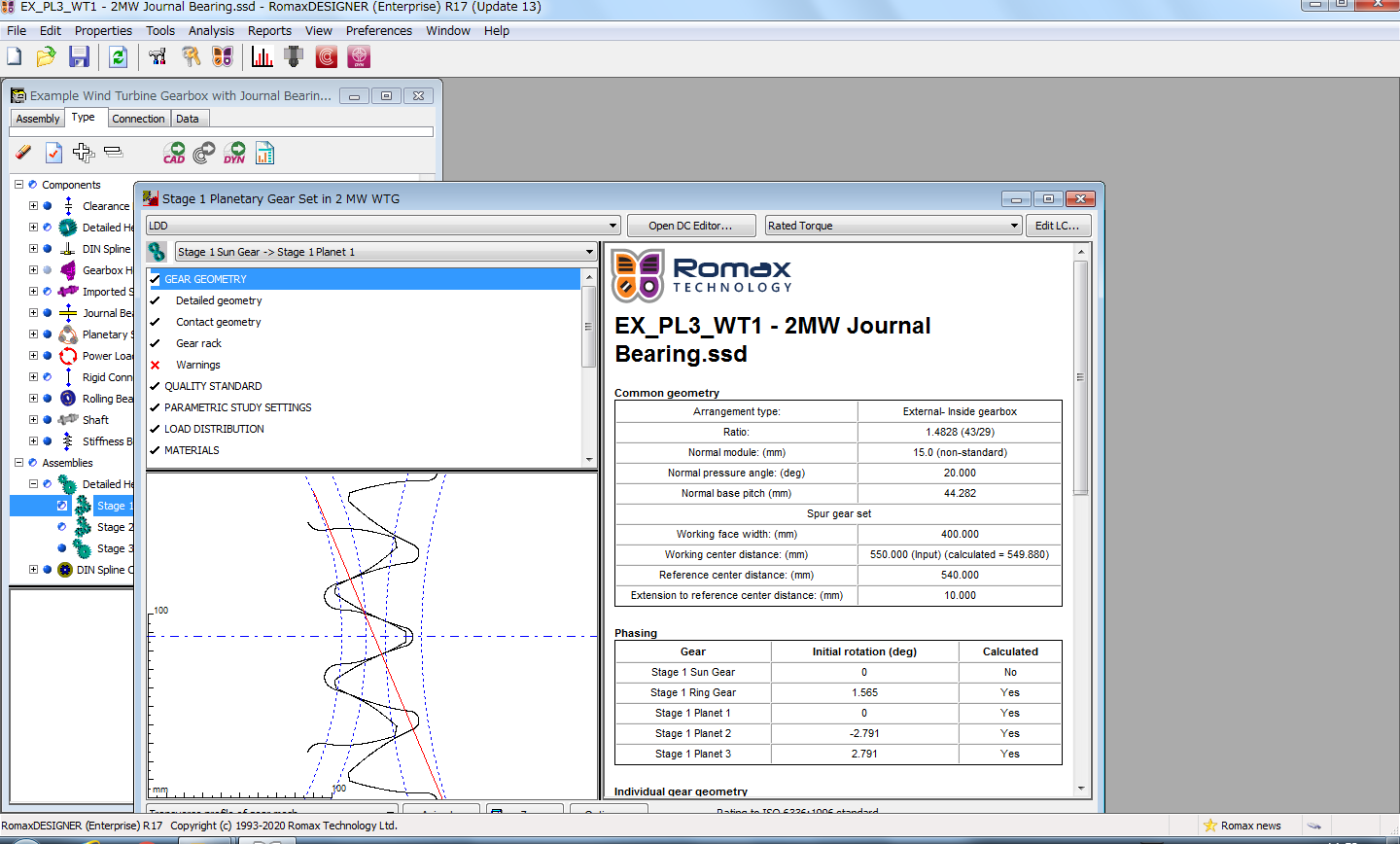Click the Romax butterfly logo toolbar icon
The image size is (1400, 844).
pos(223,57)
